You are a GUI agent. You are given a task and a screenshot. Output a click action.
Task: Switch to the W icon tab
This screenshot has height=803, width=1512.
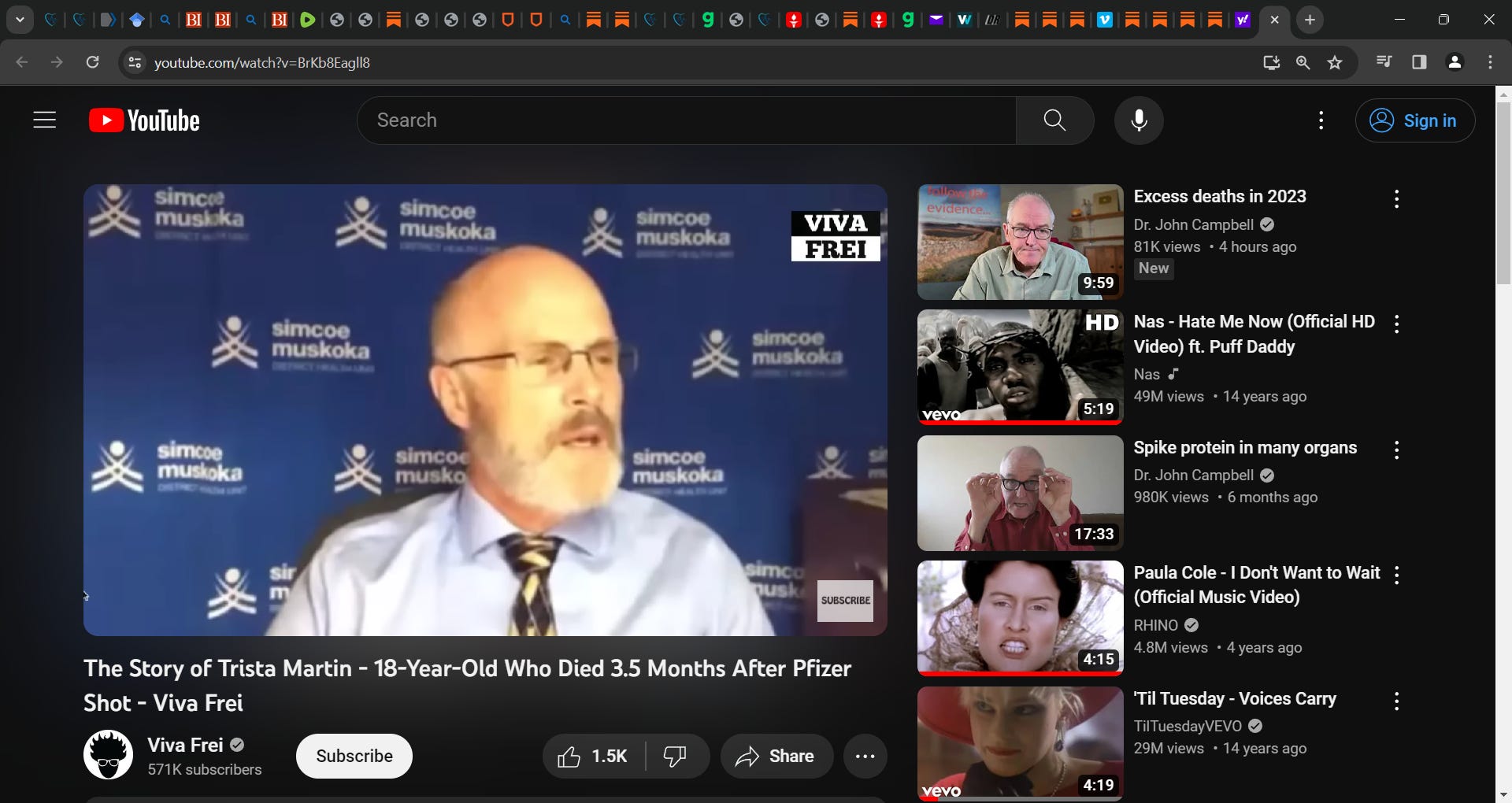pyautogui.click(x=964, y=20)
